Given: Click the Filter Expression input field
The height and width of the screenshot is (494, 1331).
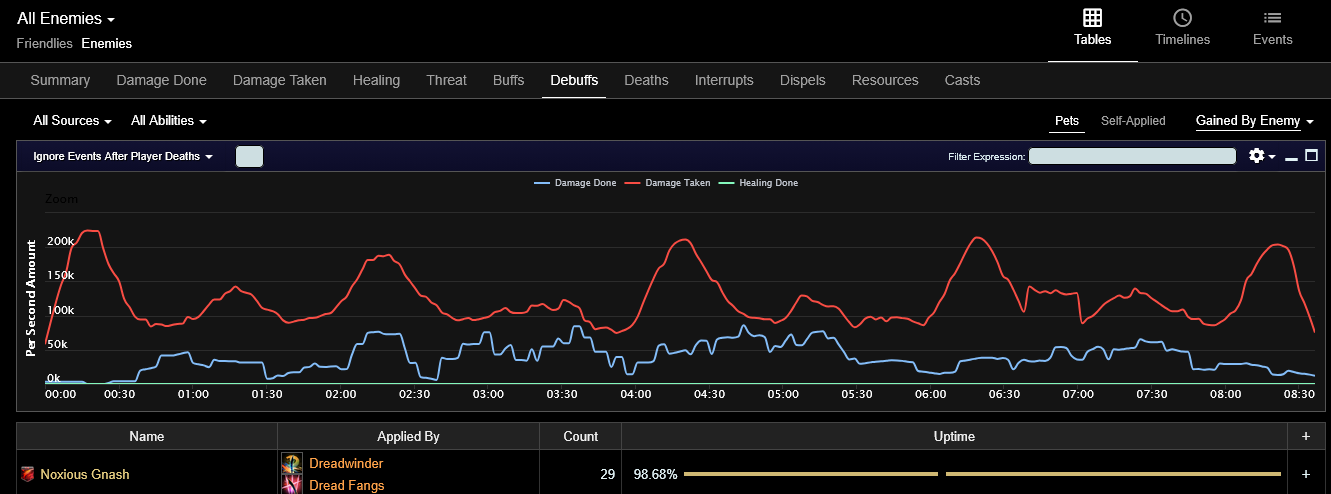Looking at the screenshot, I should pyautogui.click(x=1132, y=156).
